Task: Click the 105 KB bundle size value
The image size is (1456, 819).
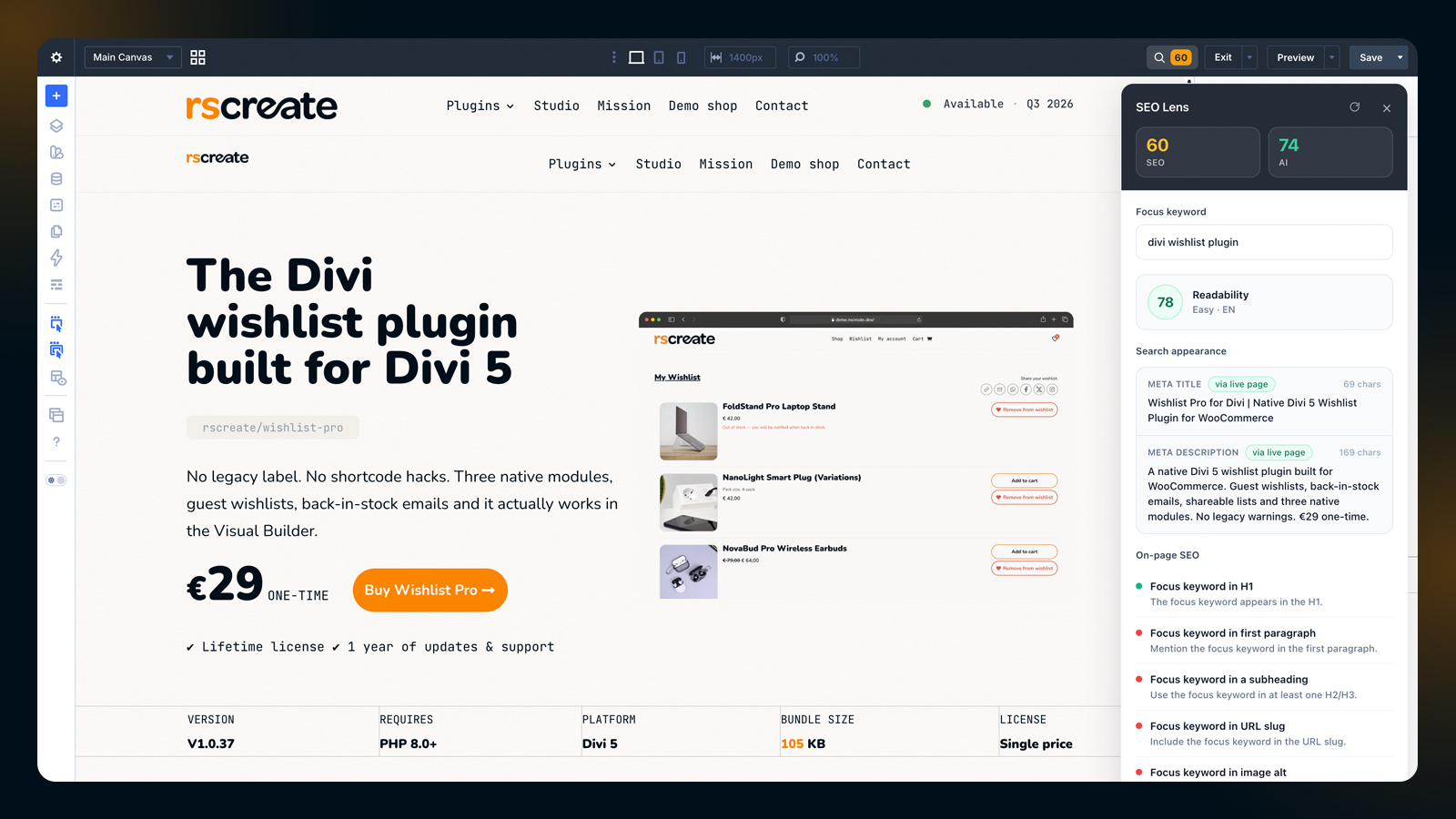Action: pyautogui.click(x=804, y=743)
